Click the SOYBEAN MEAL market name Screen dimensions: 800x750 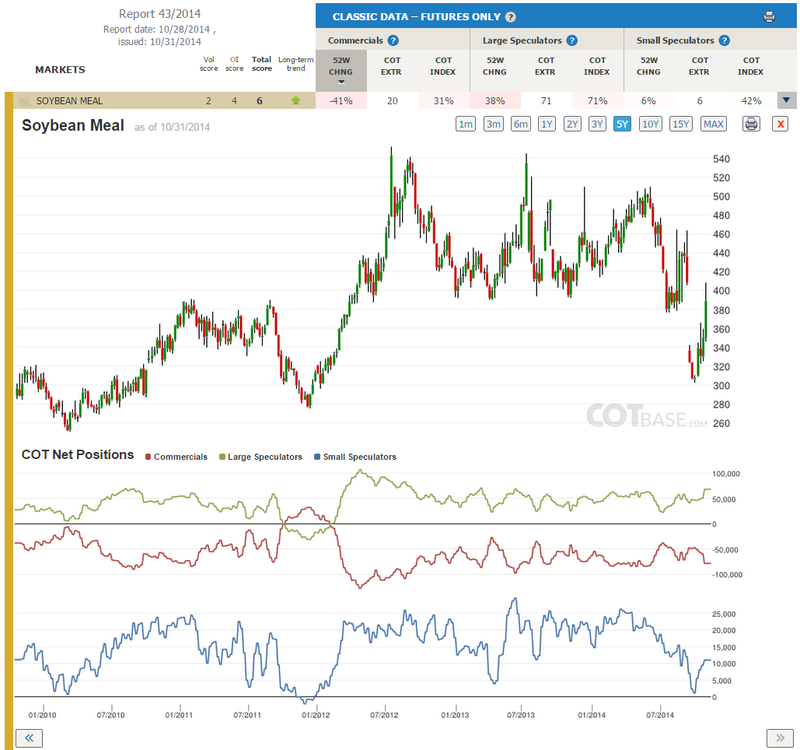(x=69, y=101)
